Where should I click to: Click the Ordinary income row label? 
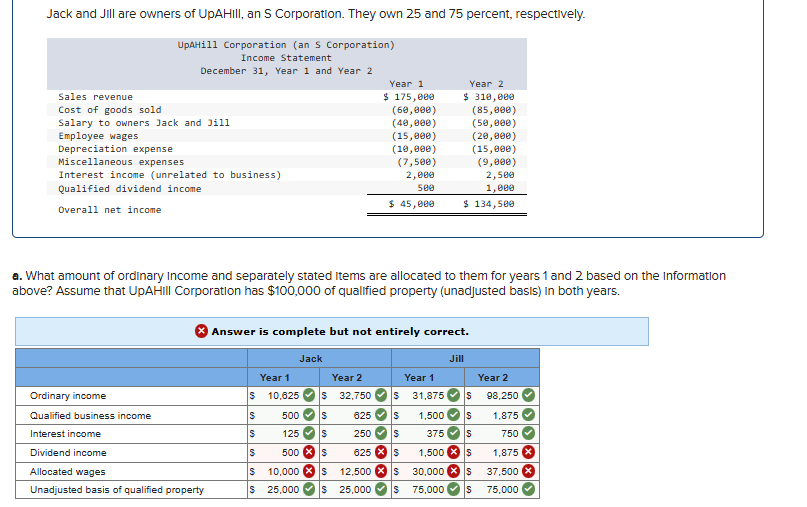(68, 396)
